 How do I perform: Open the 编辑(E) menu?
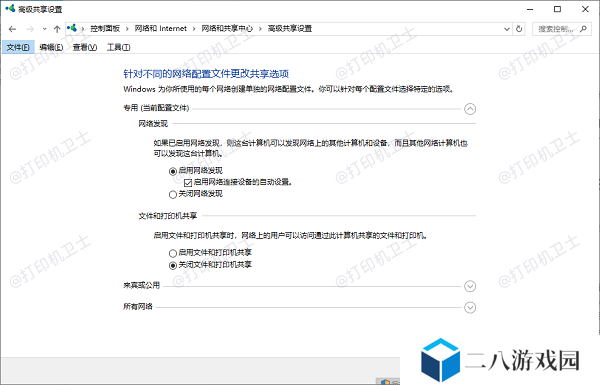click(51, 47)
